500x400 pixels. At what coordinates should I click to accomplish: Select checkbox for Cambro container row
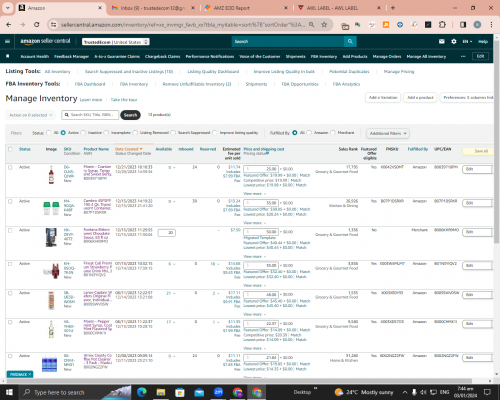[x=10, y=201]
